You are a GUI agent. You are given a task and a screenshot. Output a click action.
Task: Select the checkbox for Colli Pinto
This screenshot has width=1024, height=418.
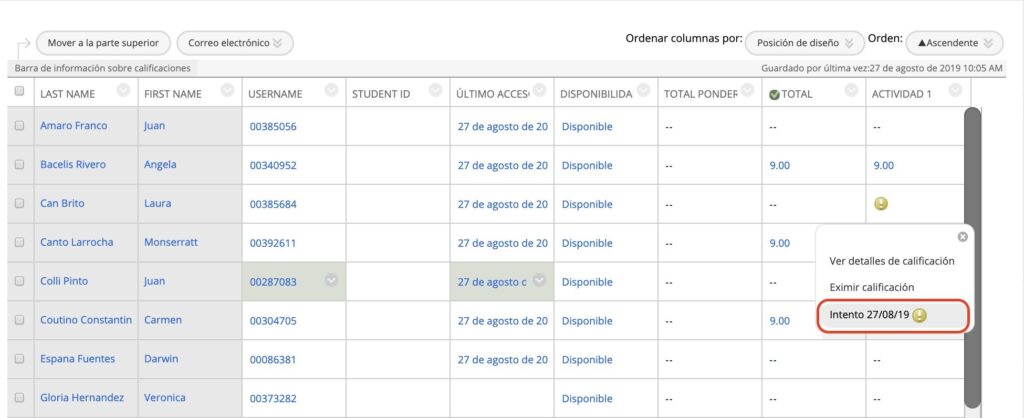tap(19, 281)
